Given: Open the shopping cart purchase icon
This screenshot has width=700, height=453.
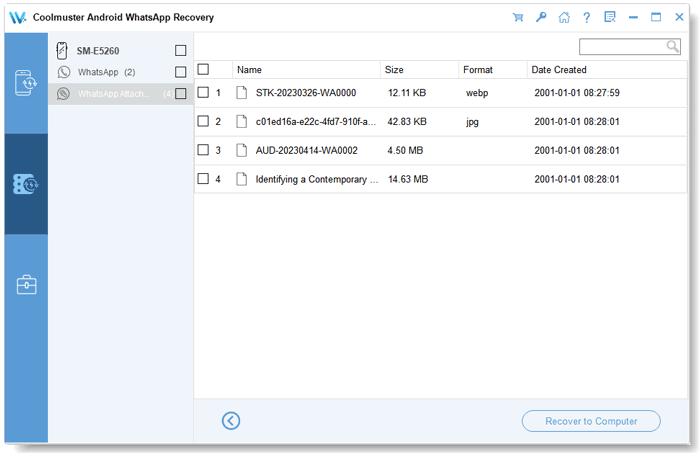Looking at the screenshot, I should tap(517, 17).
